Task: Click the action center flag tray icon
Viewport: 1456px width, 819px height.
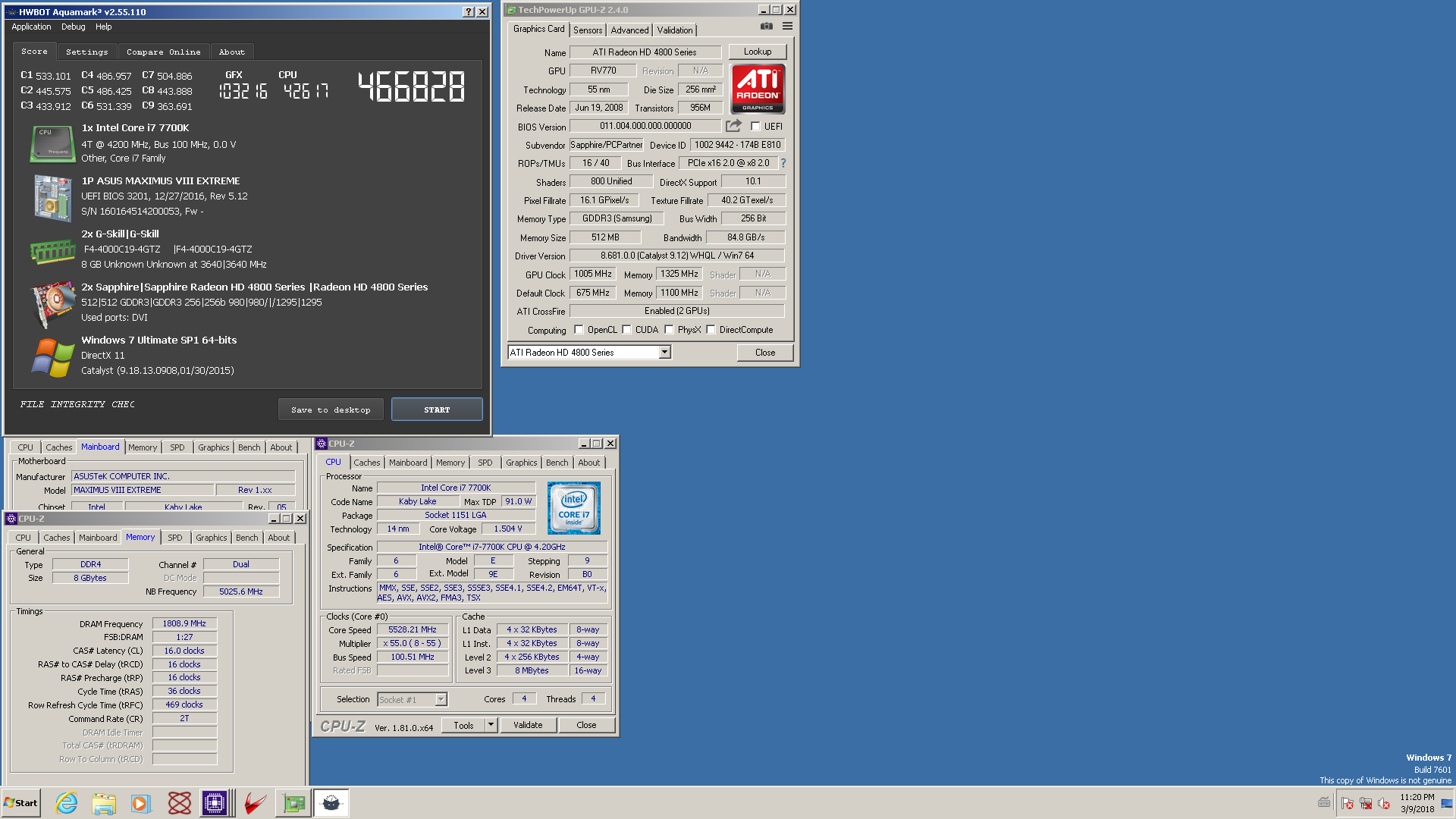Action: pyautogui.click(x=1348, y=803)
